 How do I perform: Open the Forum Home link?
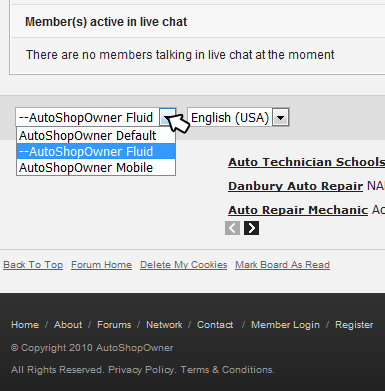tap(101, 265)
